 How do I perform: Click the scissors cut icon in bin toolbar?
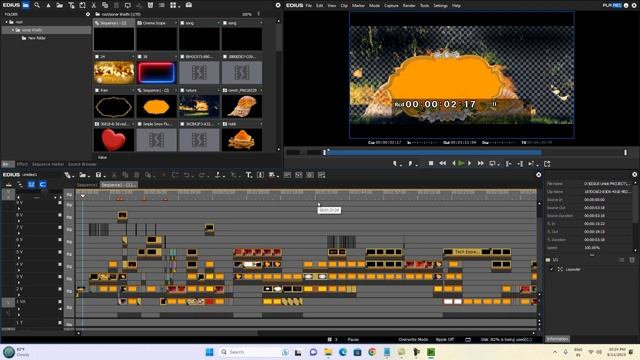click(x=93, y=5)
